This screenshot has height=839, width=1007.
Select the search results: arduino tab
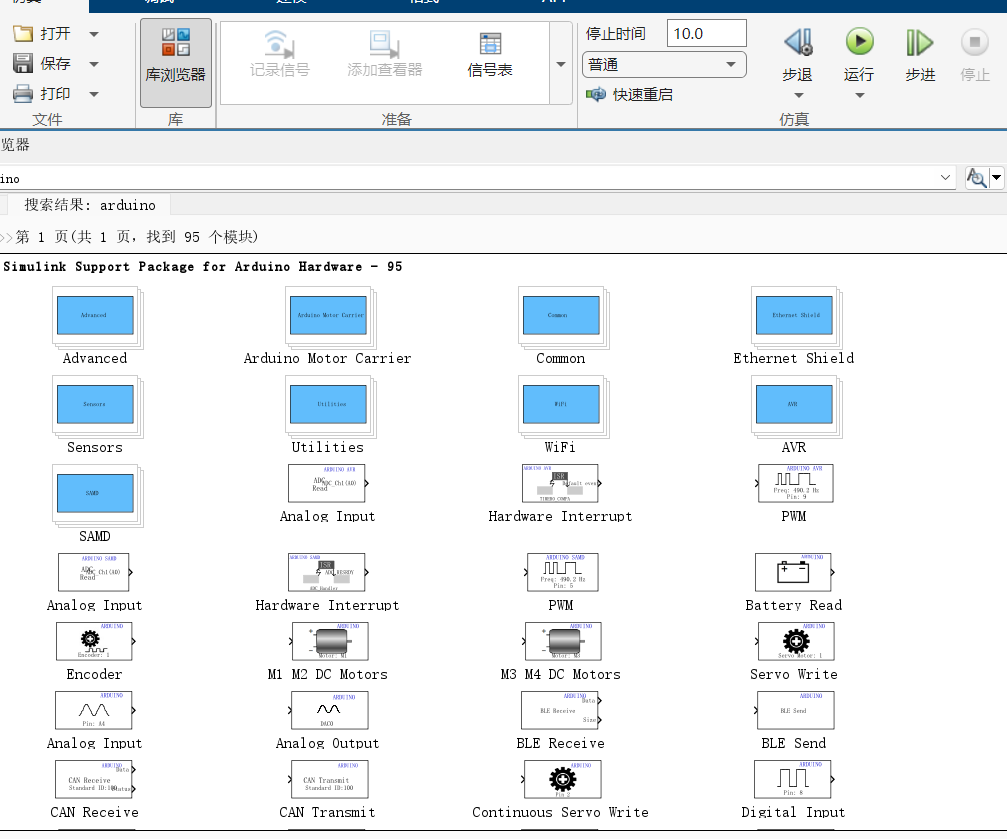tap(89, 205)
